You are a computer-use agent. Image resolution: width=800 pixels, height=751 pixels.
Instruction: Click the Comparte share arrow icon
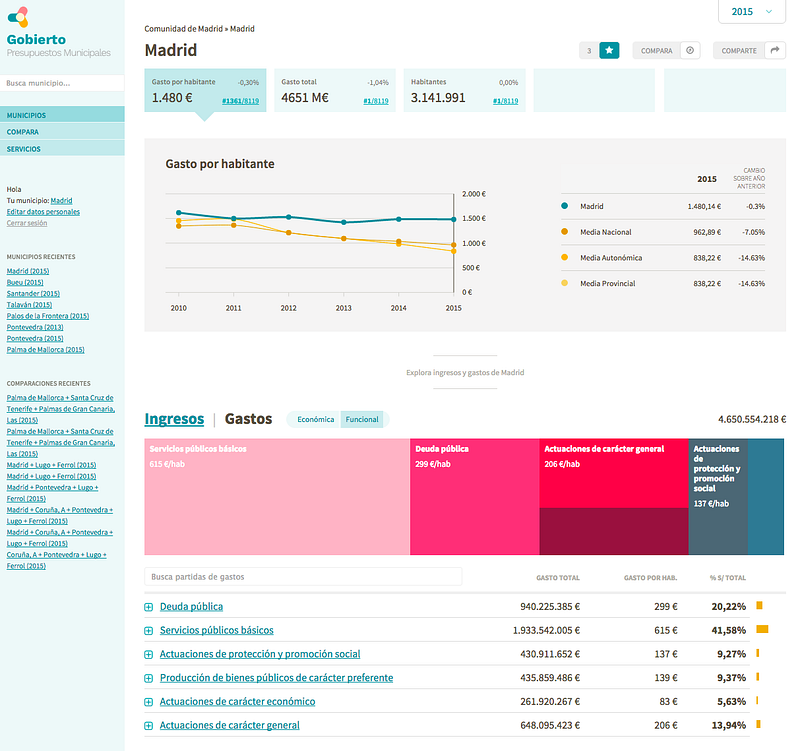(x=774, y=50)
